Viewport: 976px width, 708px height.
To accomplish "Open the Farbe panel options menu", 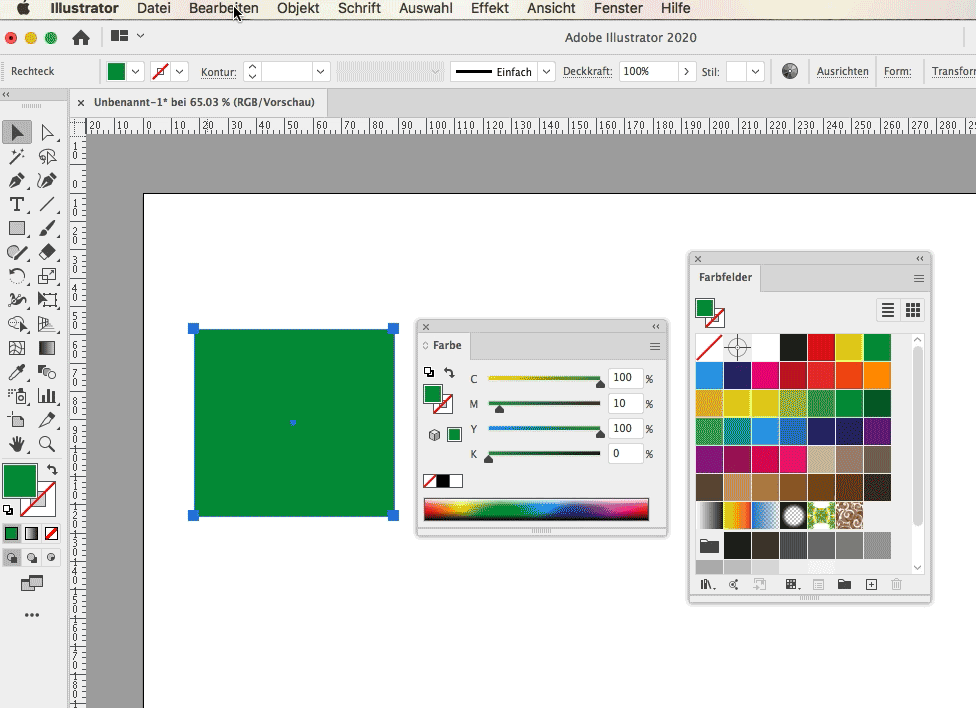I will point(655,346).
